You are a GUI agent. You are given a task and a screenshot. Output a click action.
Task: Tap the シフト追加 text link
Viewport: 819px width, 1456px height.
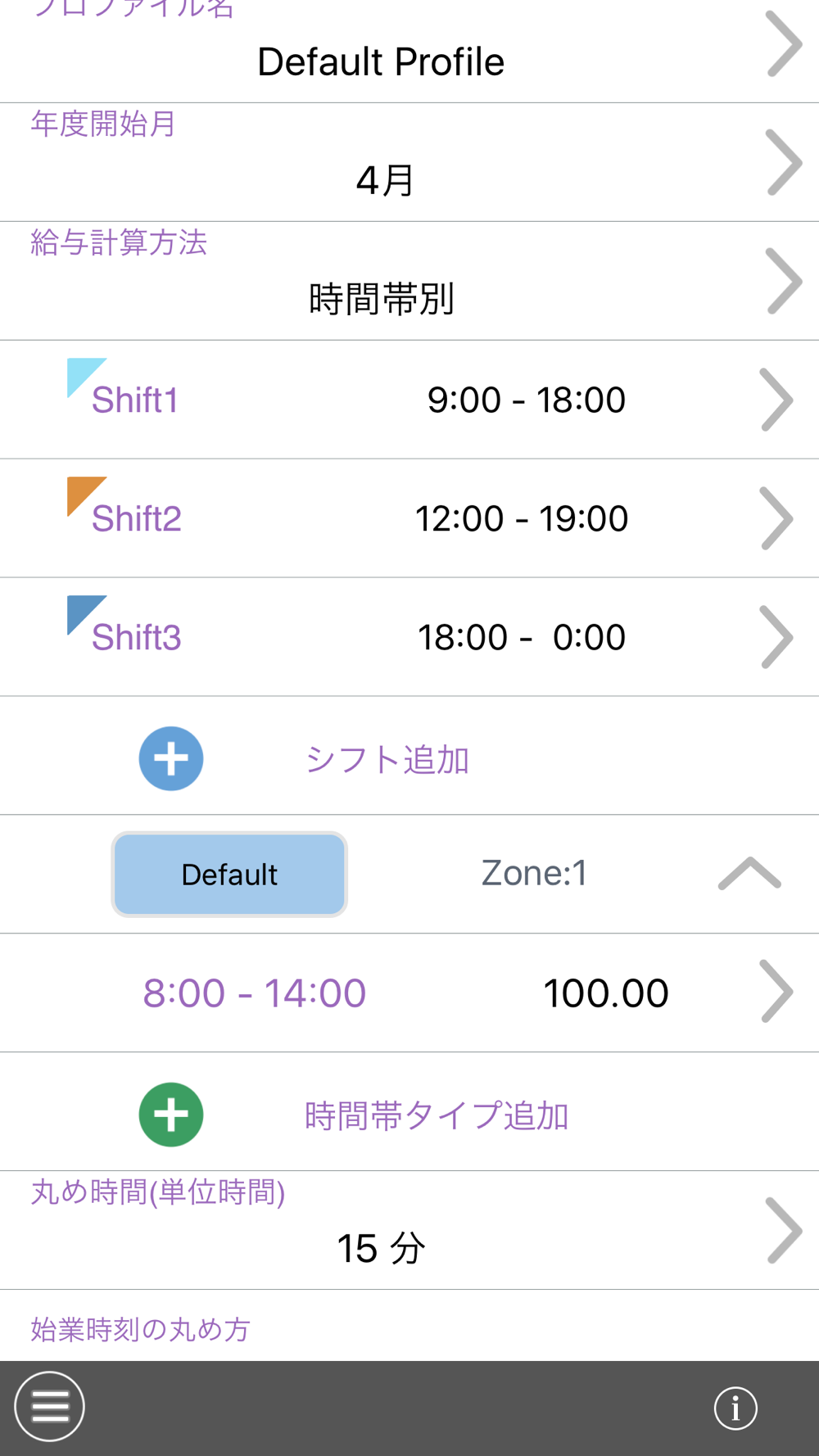coord(387,760)
